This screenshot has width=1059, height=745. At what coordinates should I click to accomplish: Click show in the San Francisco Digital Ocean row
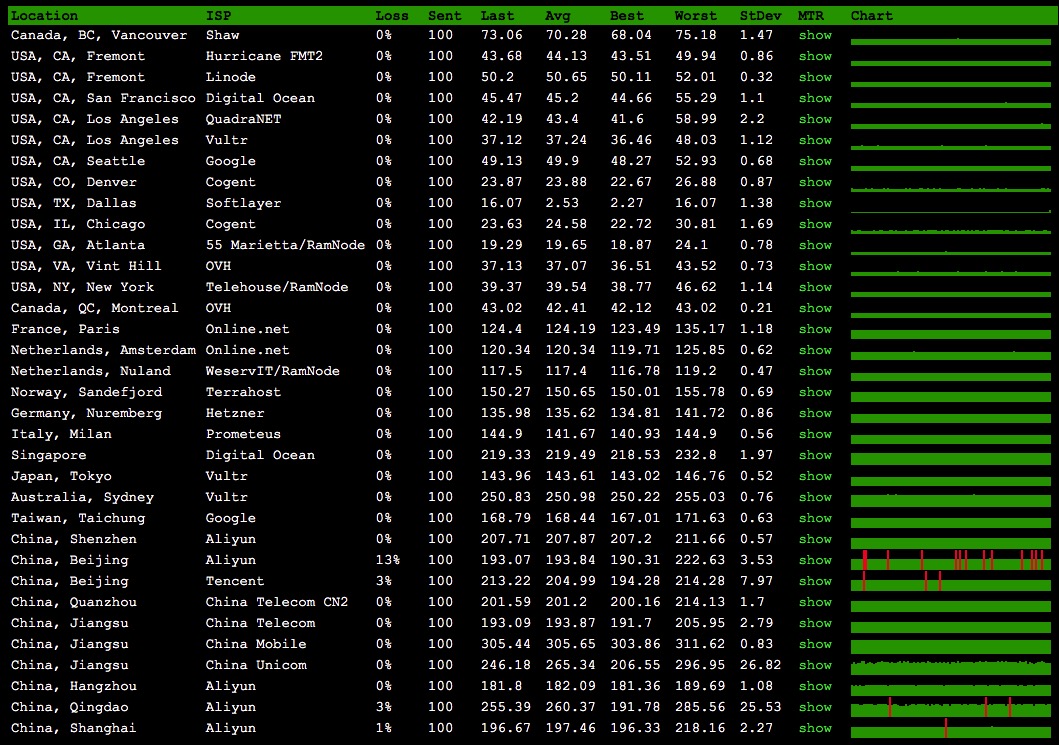tap(815, 98)
